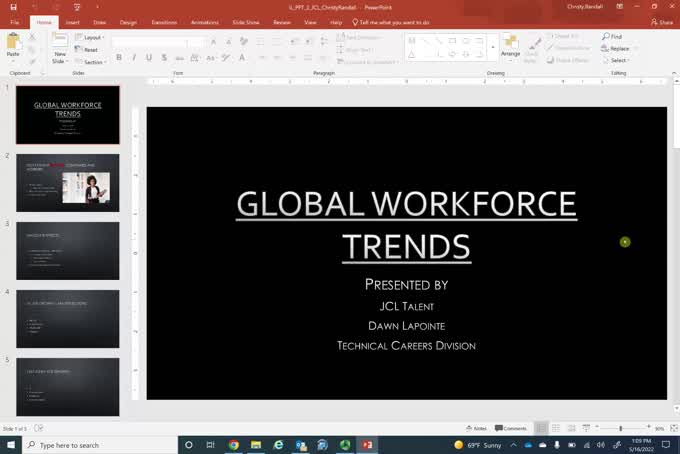680x454 pixels.
Task: Click the taskbar search box
Action: coord(100,445)
